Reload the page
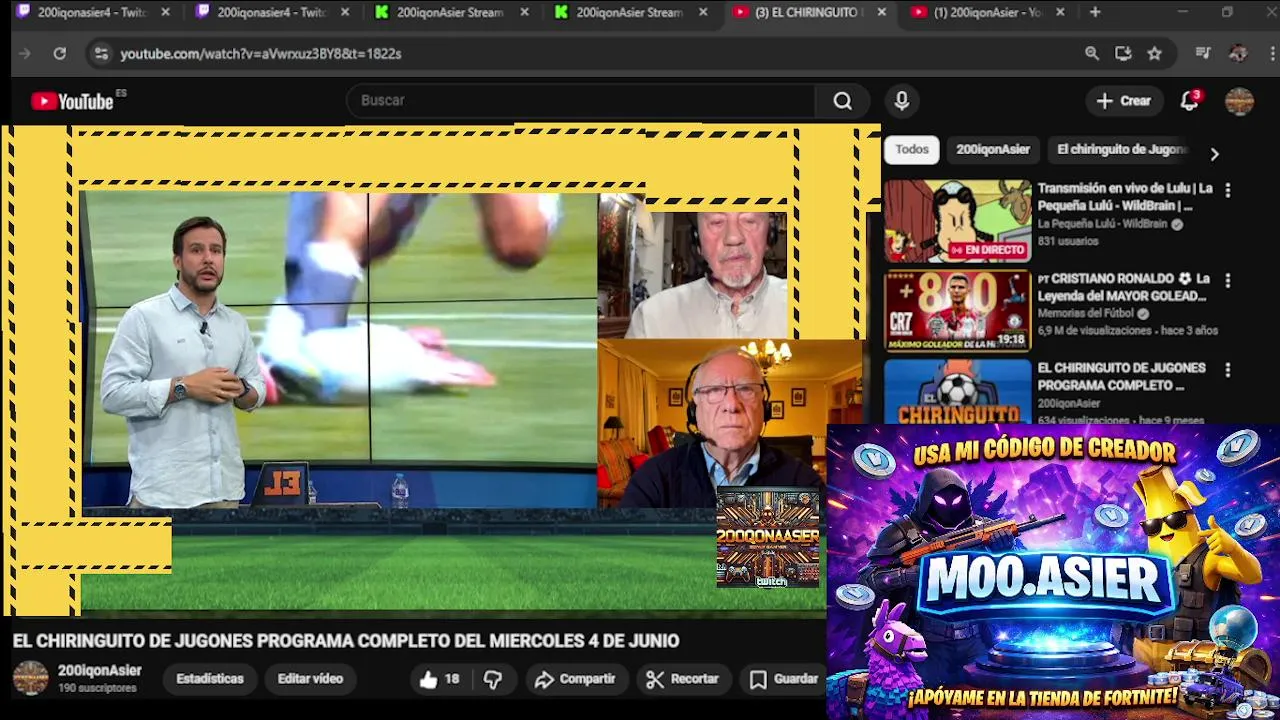Image resolution: width=1280 pixels, height=720 pixels. pos(60,54)
